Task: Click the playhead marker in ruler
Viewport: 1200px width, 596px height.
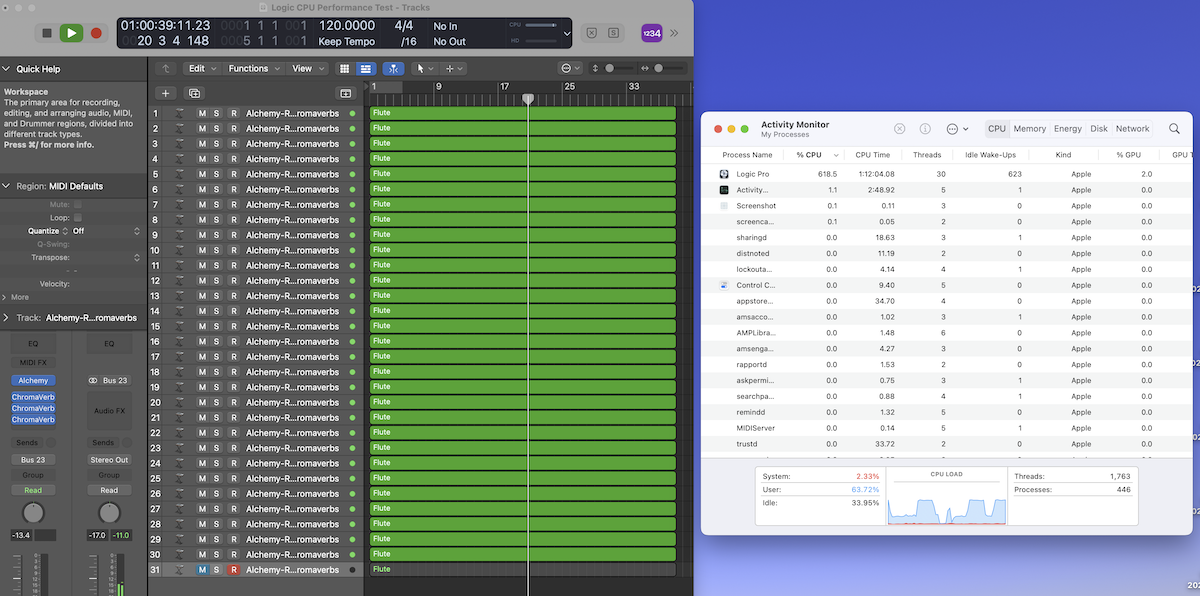Action: click(528, 99)
